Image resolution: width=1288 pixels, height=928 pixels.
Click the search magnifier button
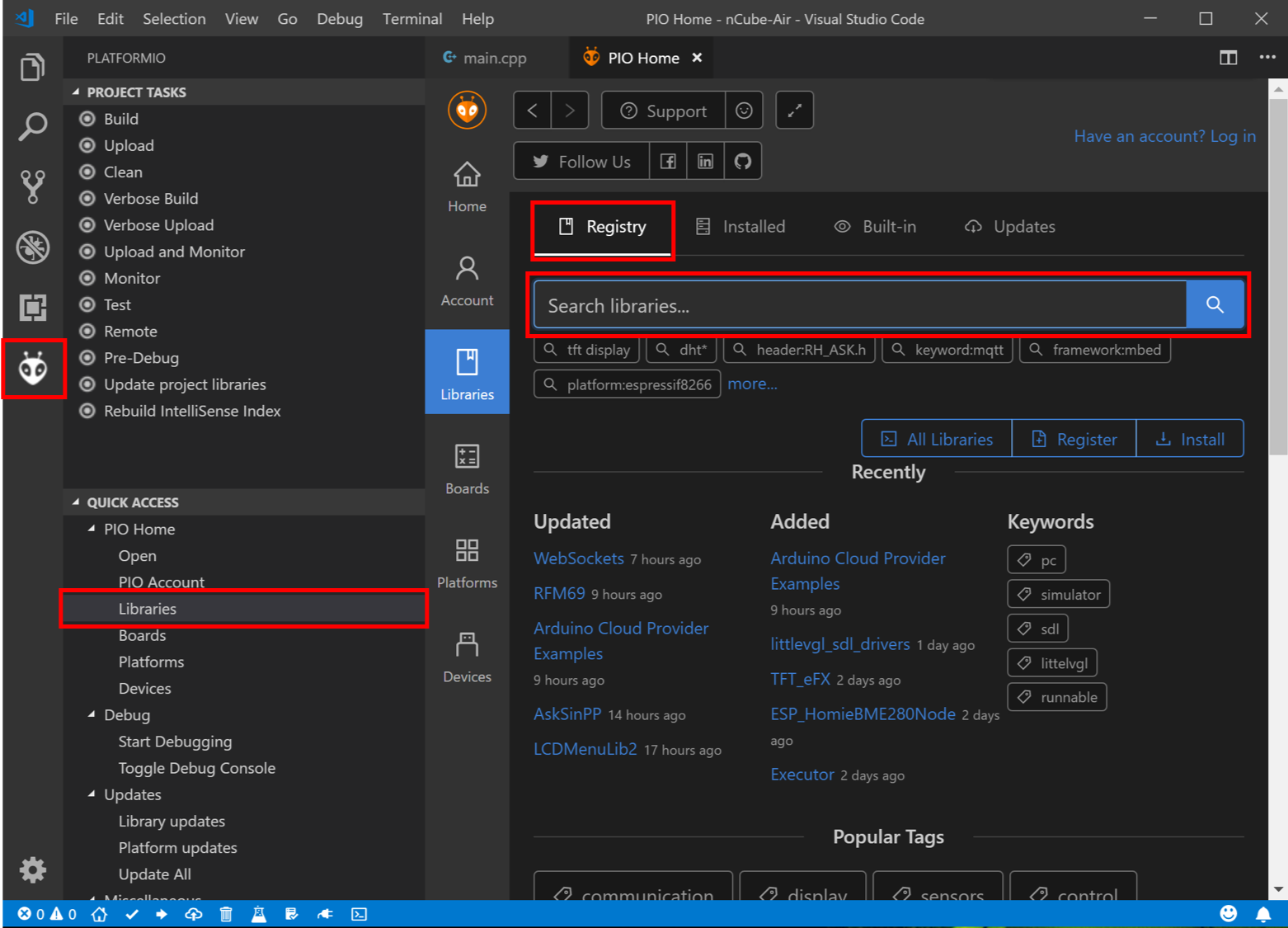(1215, 304)
